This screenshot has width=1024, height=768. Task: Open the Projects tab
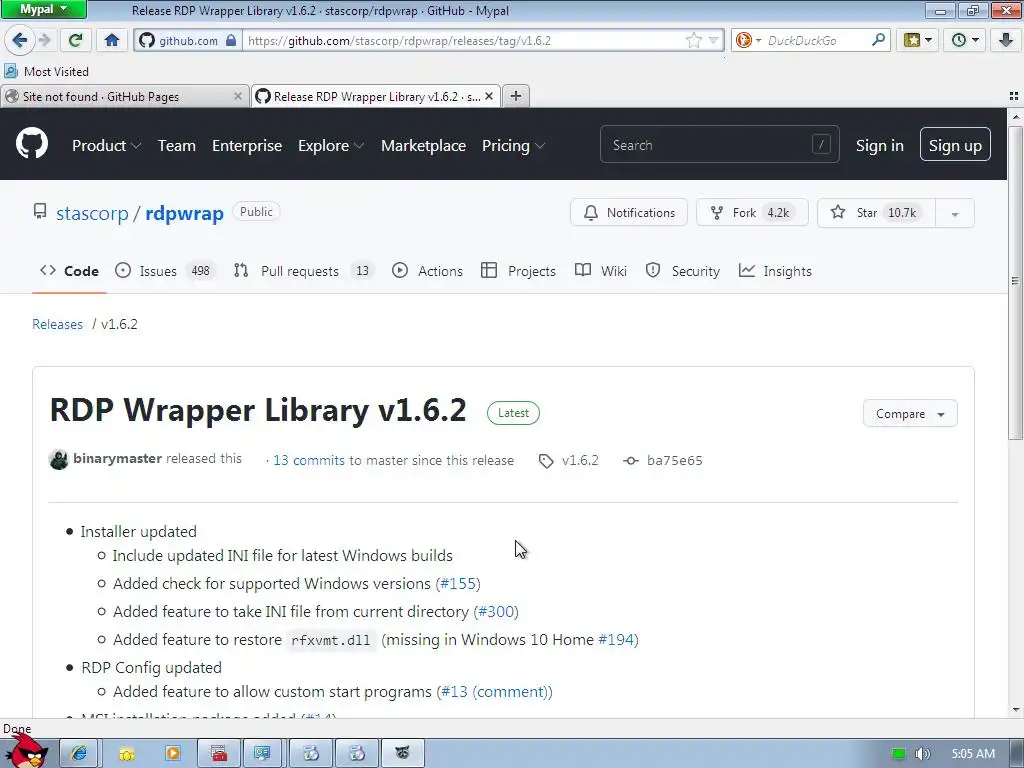tap(519, 271)
